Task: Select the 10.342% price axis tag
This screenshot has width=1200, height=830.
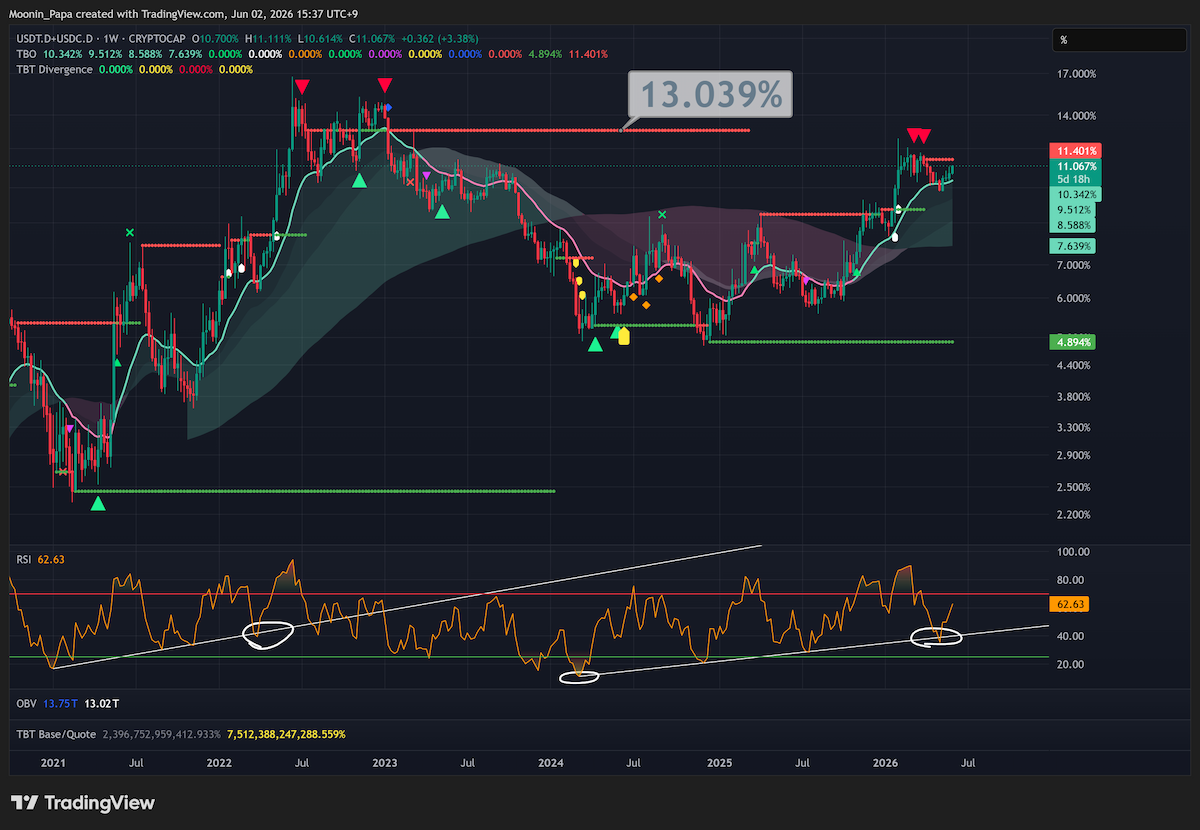Action: (1075, 194)
